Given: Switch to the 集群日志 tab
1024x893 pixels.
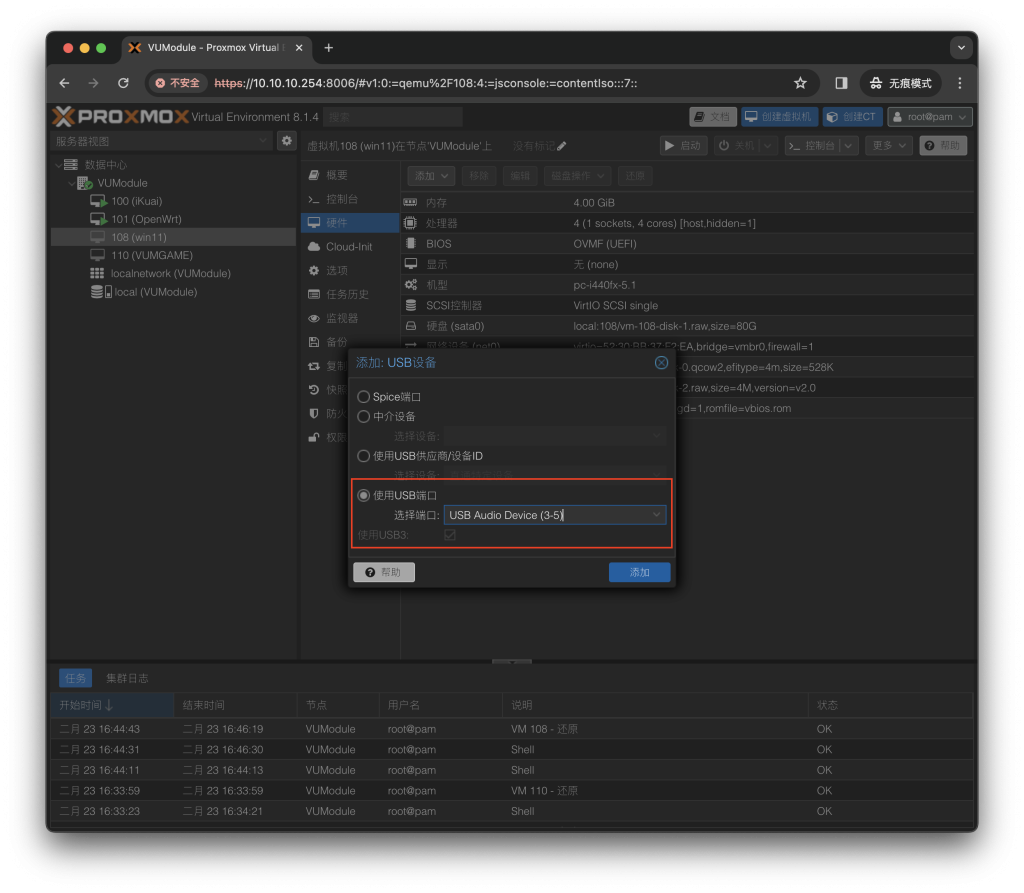Looking at the screenshot, I should click(x=127, y=678).
